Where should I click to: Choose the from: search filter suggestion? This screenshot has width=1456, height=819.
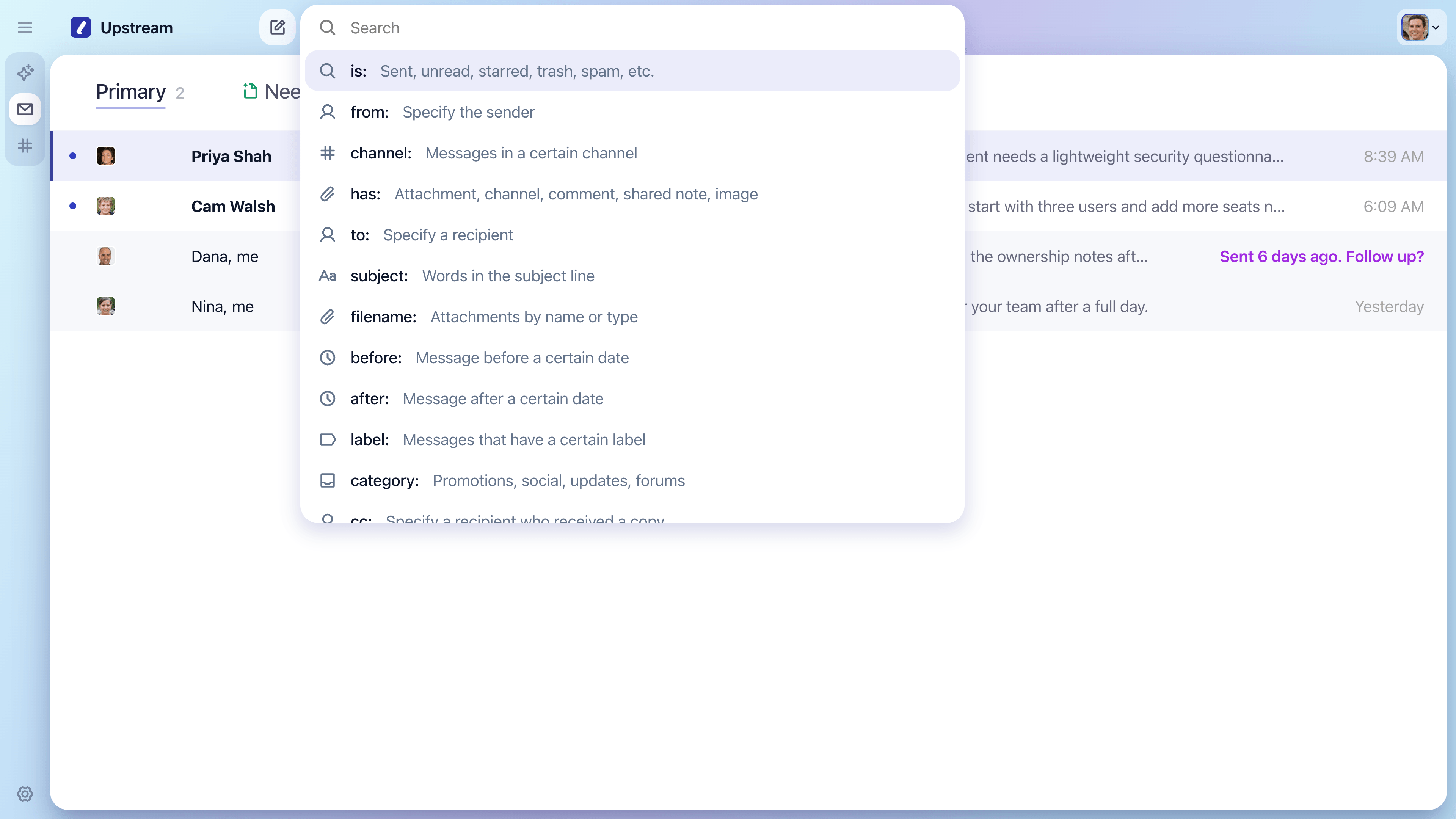point(632,112)
